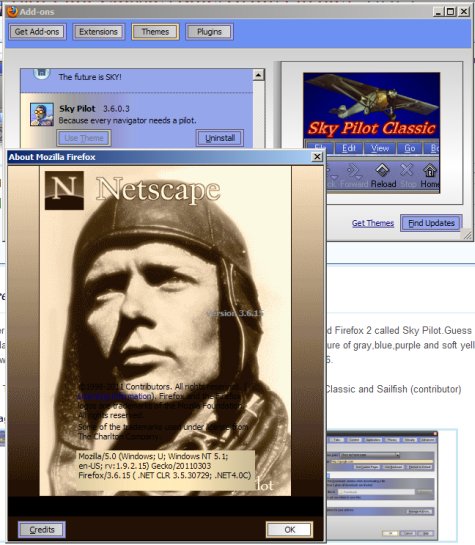The image size is (475, 545).
Task: Uninstall the Sky Pilot theme
Action: click(220, 138)
